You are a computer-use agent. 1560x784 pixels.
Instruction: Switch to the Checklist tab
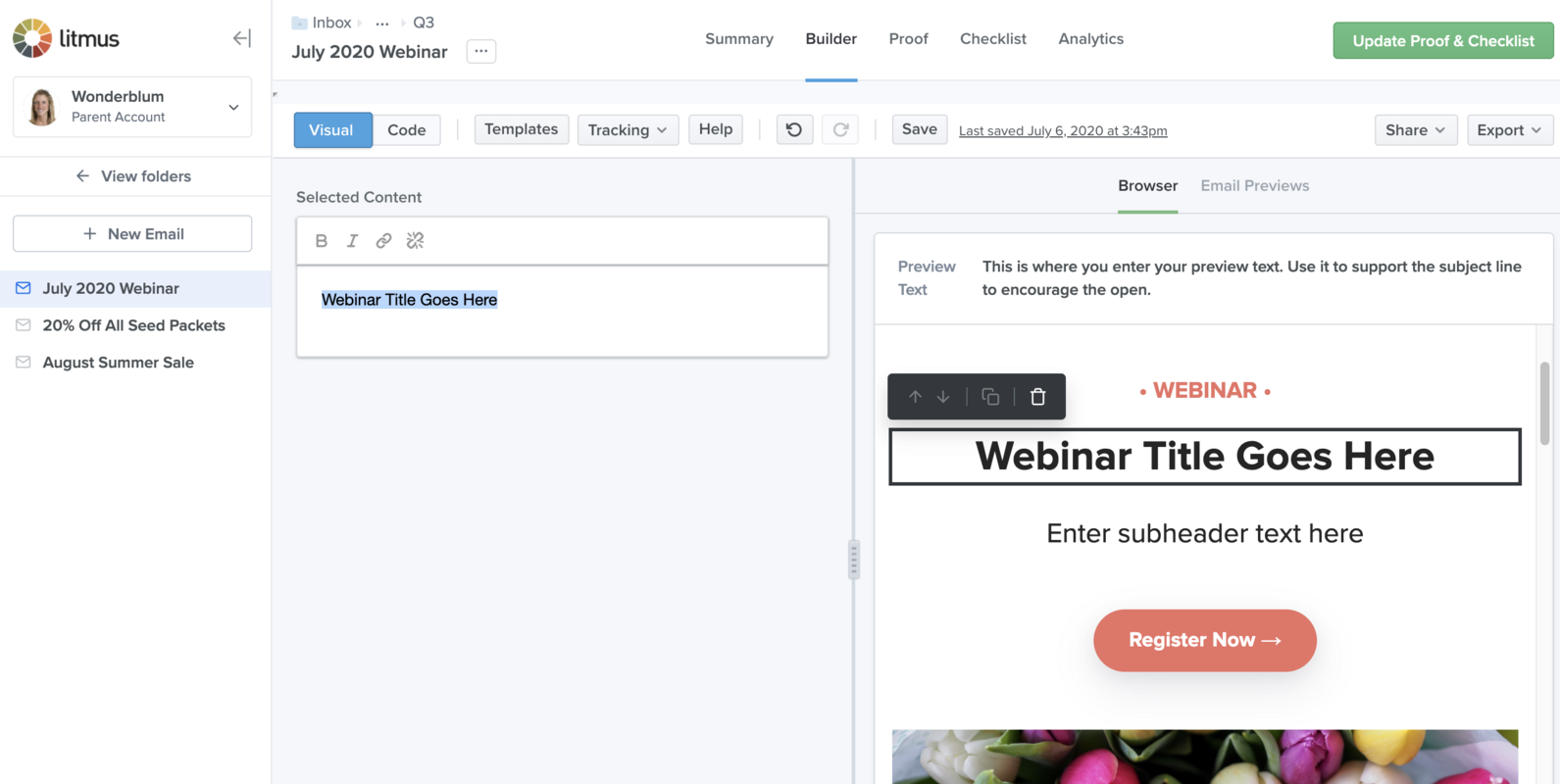[993, 39]
